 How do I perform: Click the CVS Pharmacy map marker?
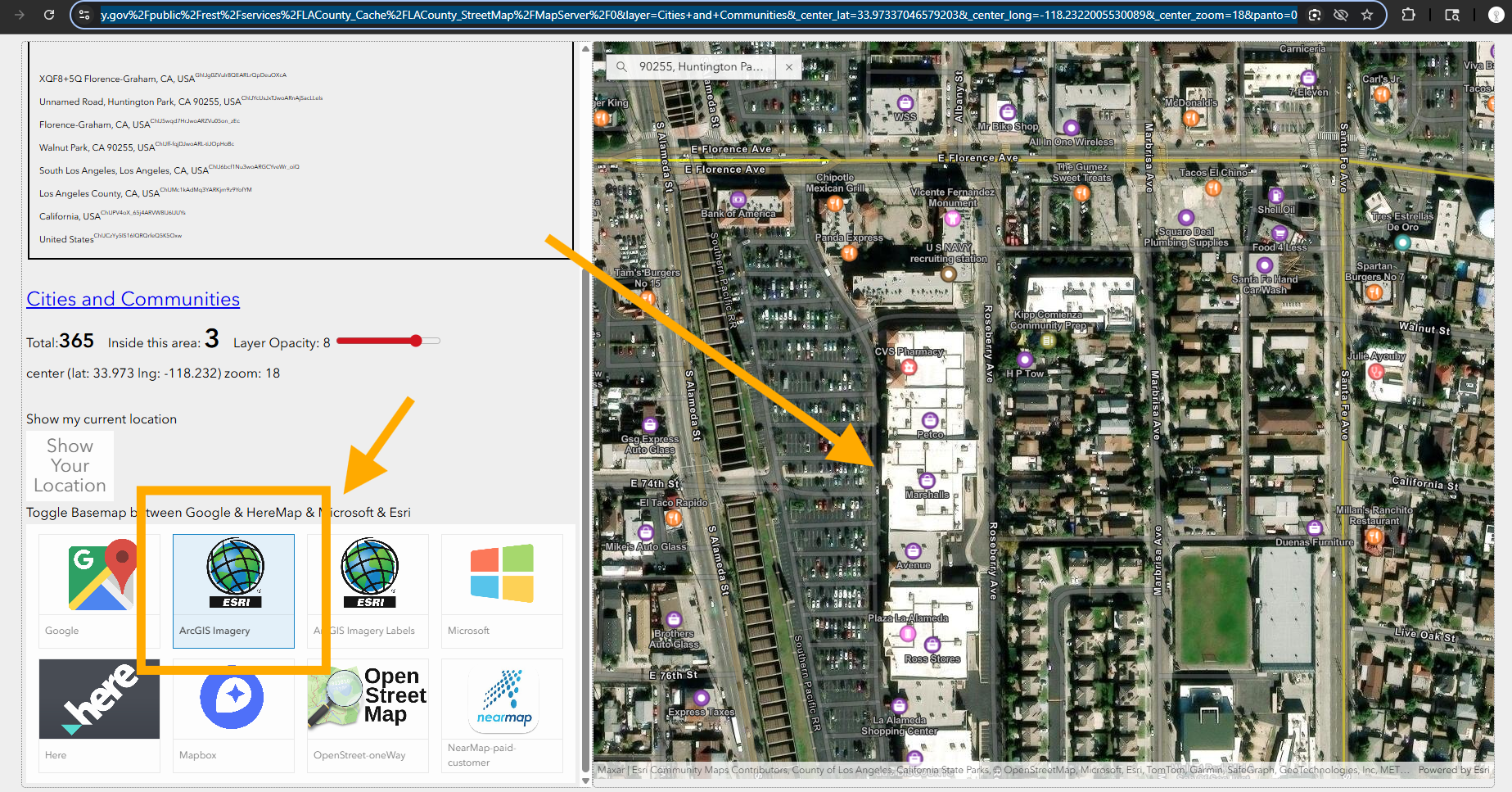tap(909, 367)
